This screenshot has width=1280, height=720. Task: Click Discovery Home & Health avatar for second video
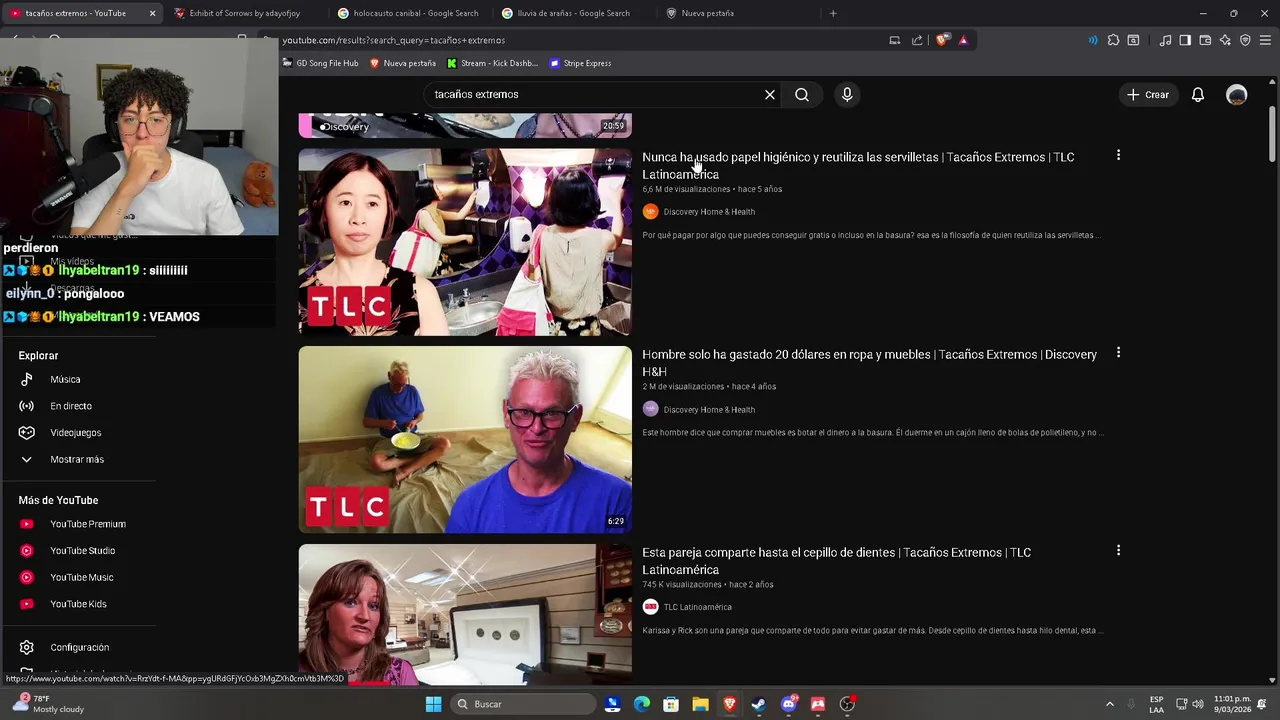pos(650,409)
